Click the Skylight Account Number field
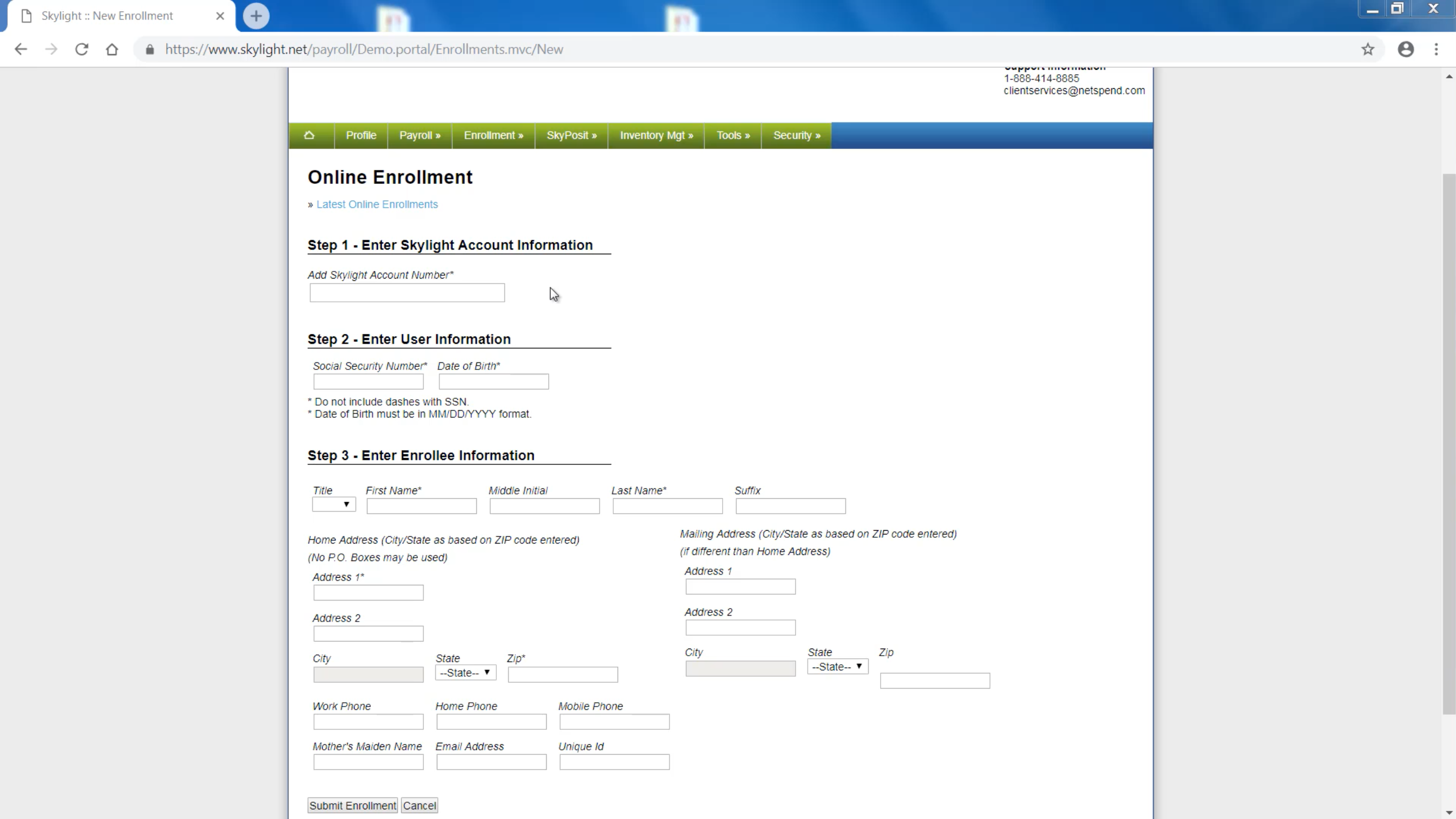Image resolution: width=1456 pixels, height=819 pixels. (407, 293)
